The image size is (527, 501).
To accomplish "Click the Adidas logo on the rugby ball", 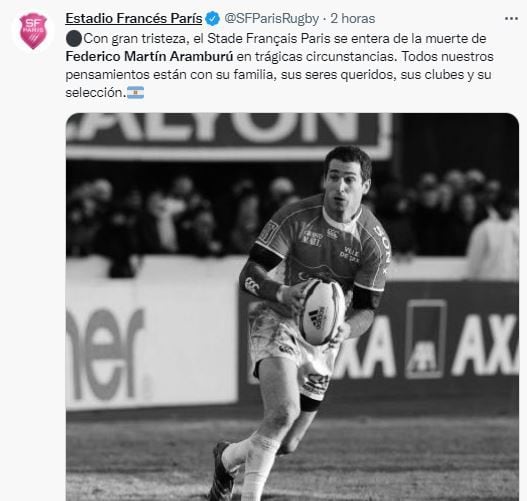I will click(x=317, y=318).
